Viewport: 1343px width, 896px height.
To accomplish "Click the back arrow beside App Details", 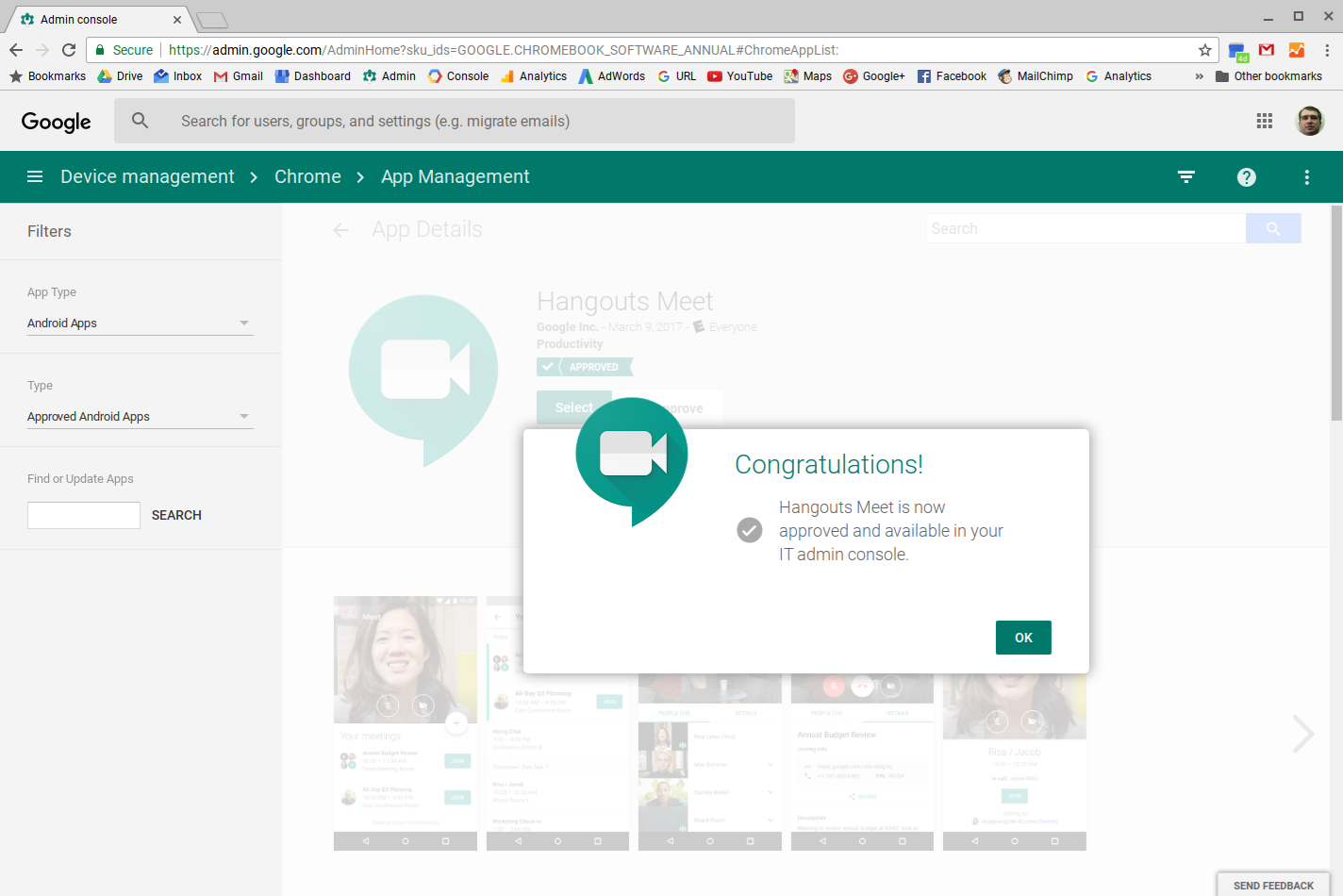I will [x=341, y=230].
